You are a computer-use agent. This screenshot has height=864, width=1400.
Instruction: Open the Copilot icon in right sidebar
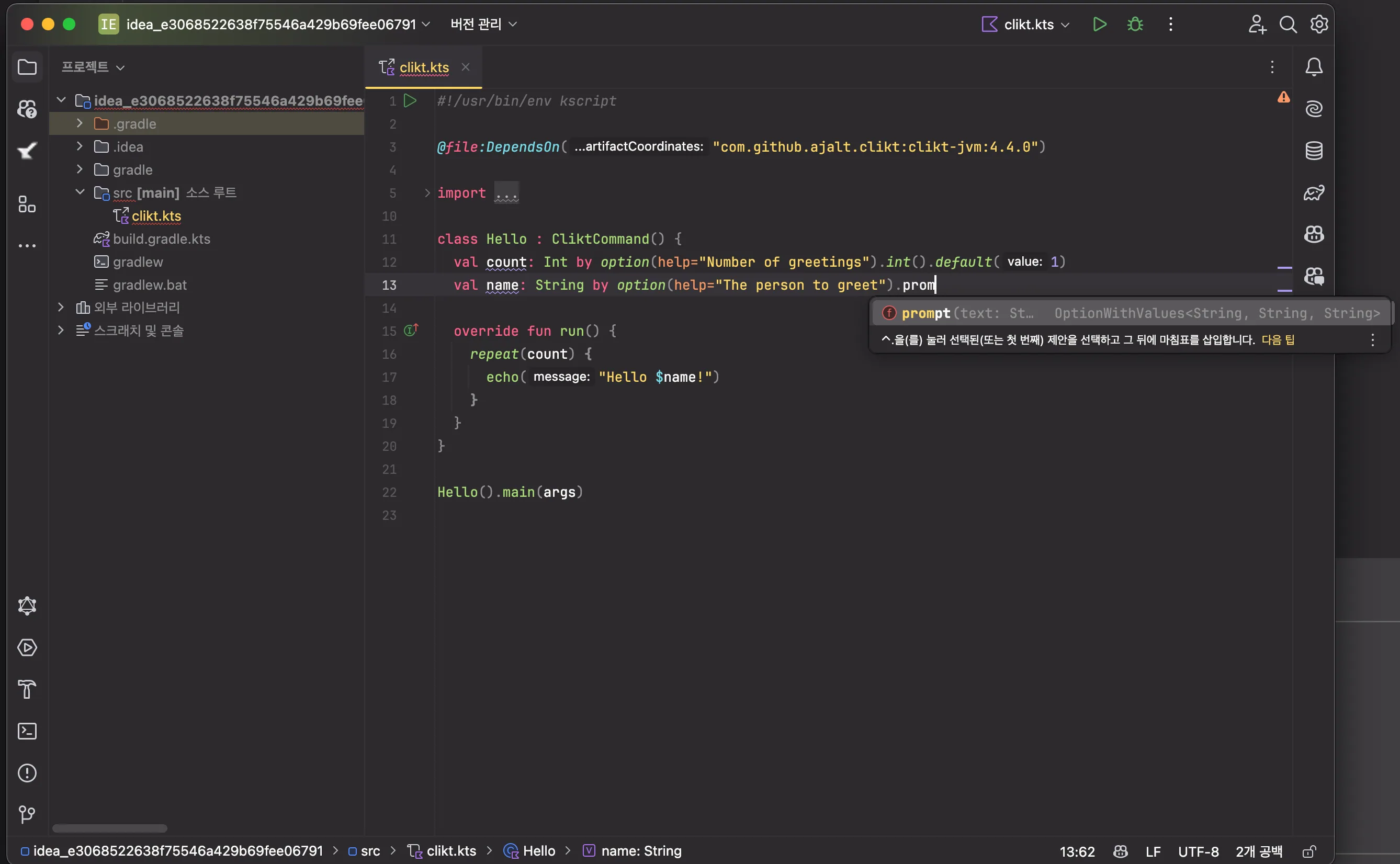pos(1314,234)
